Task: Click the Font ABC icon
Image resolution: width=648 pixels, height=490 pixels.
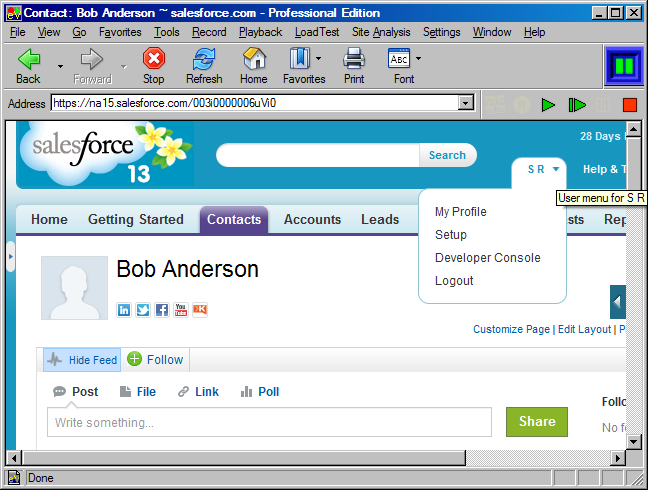Action: click(399, 58)
